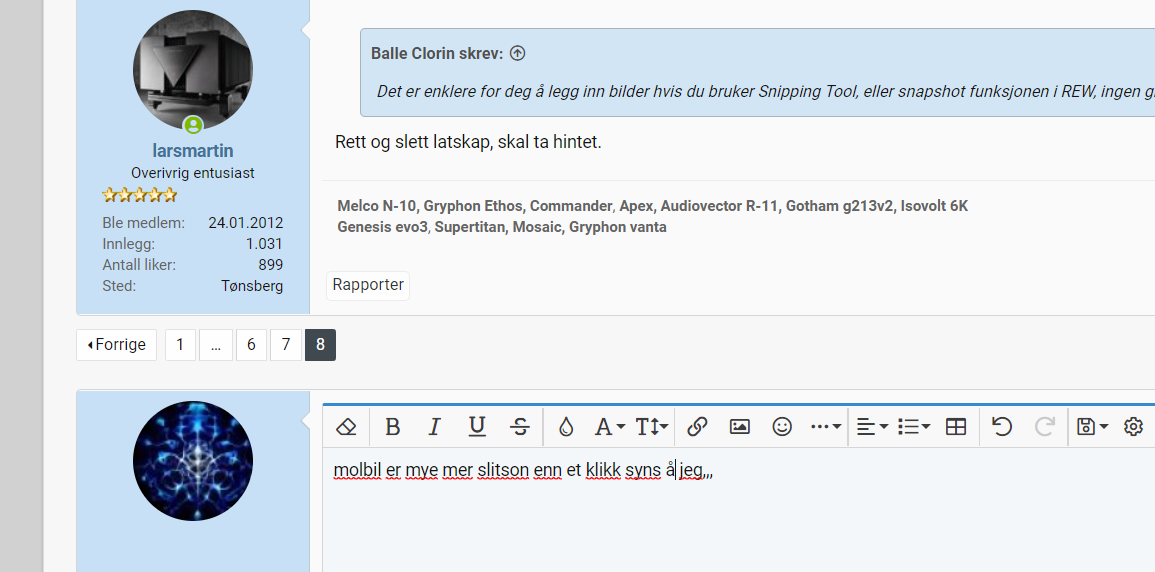Toggle bold formatting in editor

click(393, 426)
